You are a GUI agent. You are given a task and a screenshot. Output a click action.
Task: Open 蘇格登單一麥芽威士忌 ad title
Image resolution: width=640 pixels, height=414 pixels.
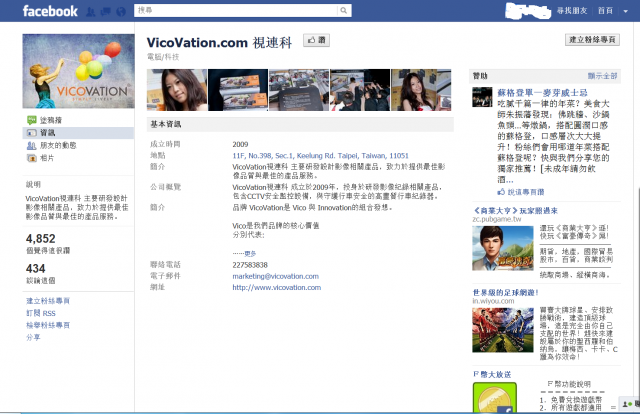(x=542, y=93)
